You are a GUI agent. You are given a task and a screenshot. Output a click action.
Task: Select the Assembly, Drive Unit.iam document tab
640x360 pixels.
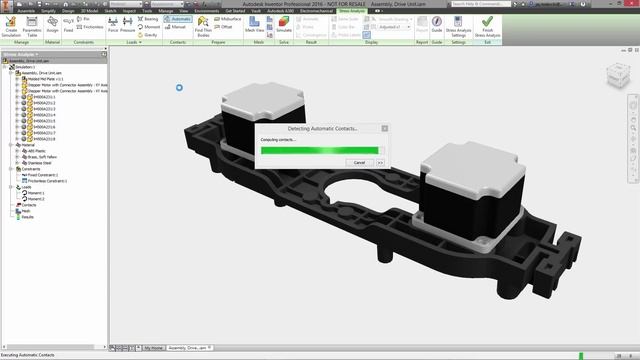coord(190,348)
